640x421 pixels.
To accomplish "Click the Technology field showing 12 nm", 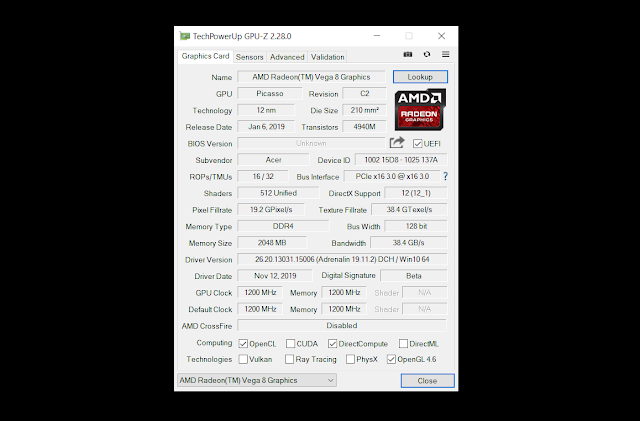I will [266, 110].
